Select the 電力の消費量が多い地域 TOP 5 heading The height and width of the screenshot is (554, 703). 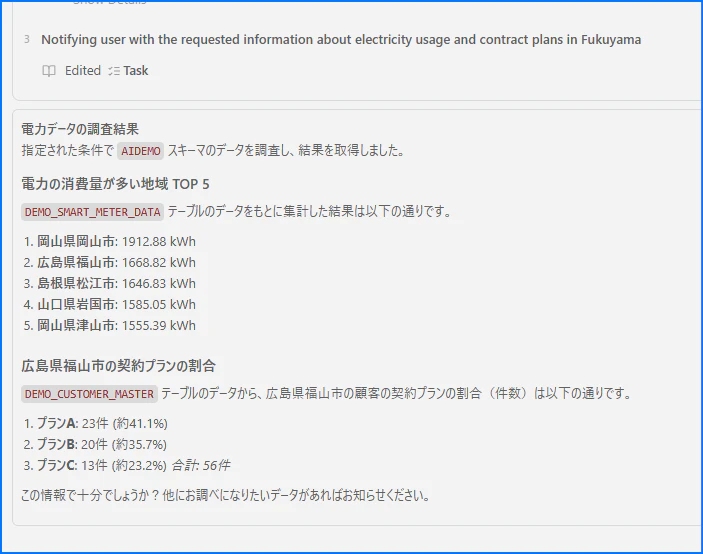point(115,184)
